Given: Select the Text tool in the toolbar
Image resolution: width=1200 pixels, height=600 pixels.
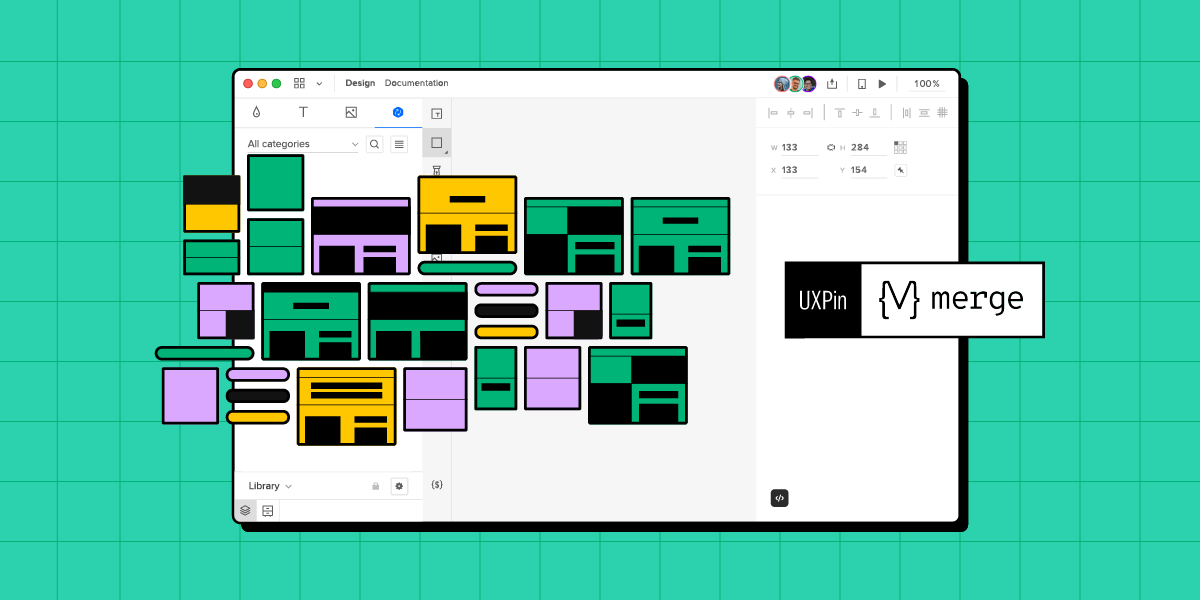Looking at the screenshot, I should coord(303,112).
